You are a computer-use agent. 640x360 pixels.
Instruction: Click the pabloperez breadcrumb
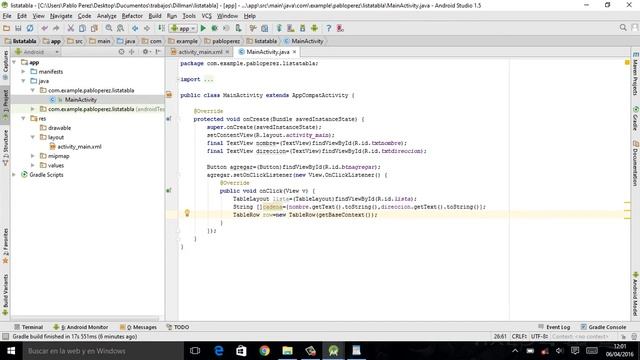click(222, 41)
